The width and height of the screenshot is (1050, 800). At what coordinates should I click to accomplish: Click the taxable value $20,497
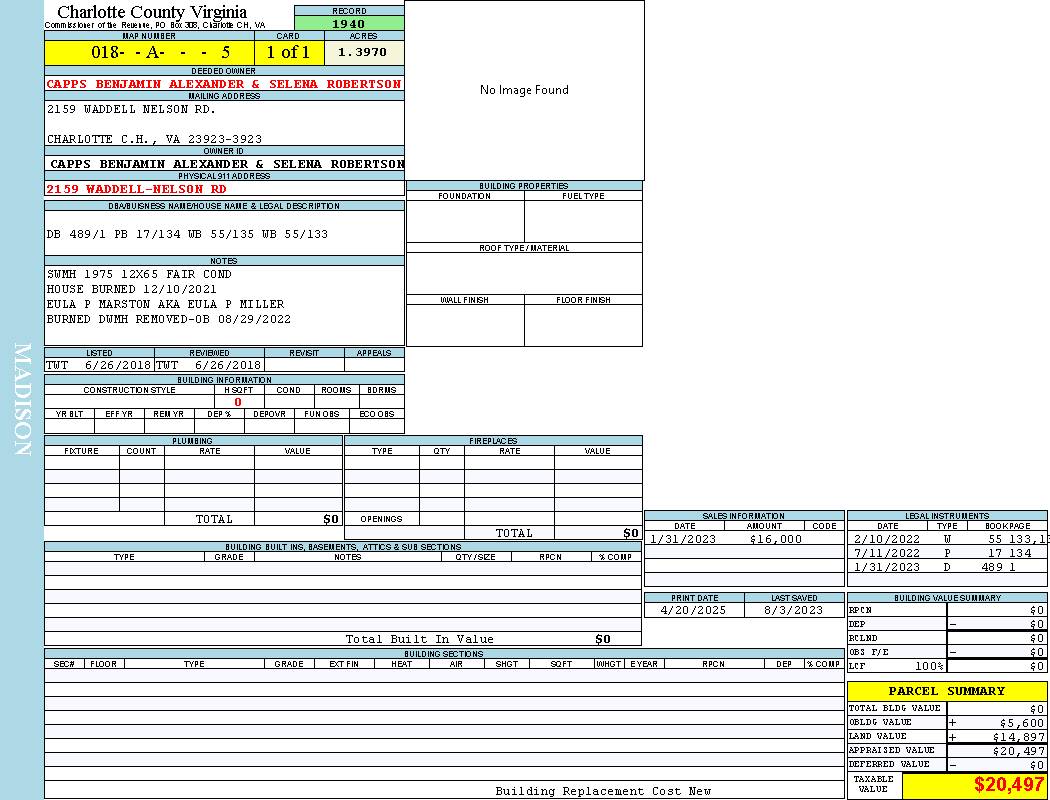click(x=1008, y=785)
